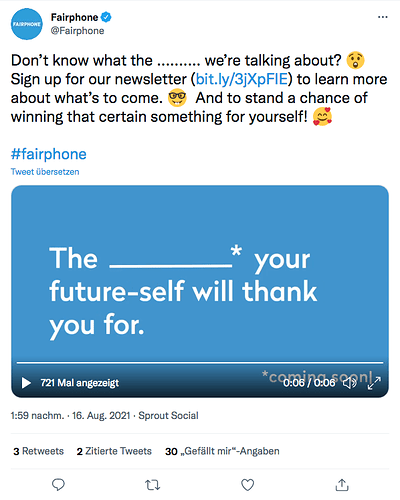Retweet using the retweet arrows icon
Screen dimensions: 400x500
coord(153,485)
